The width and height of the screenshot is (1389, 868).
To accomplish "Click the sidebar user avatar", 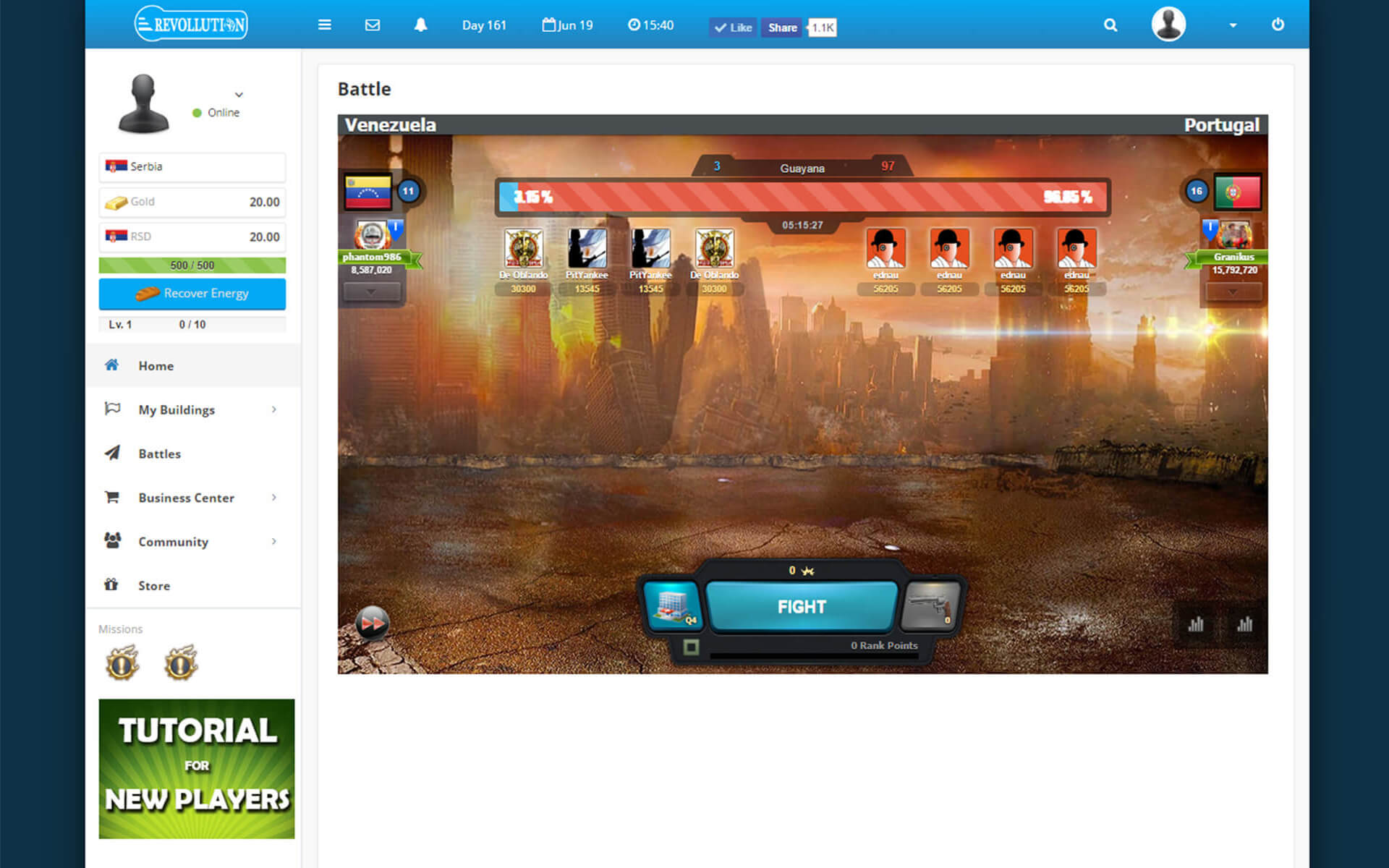I will 143,103.
